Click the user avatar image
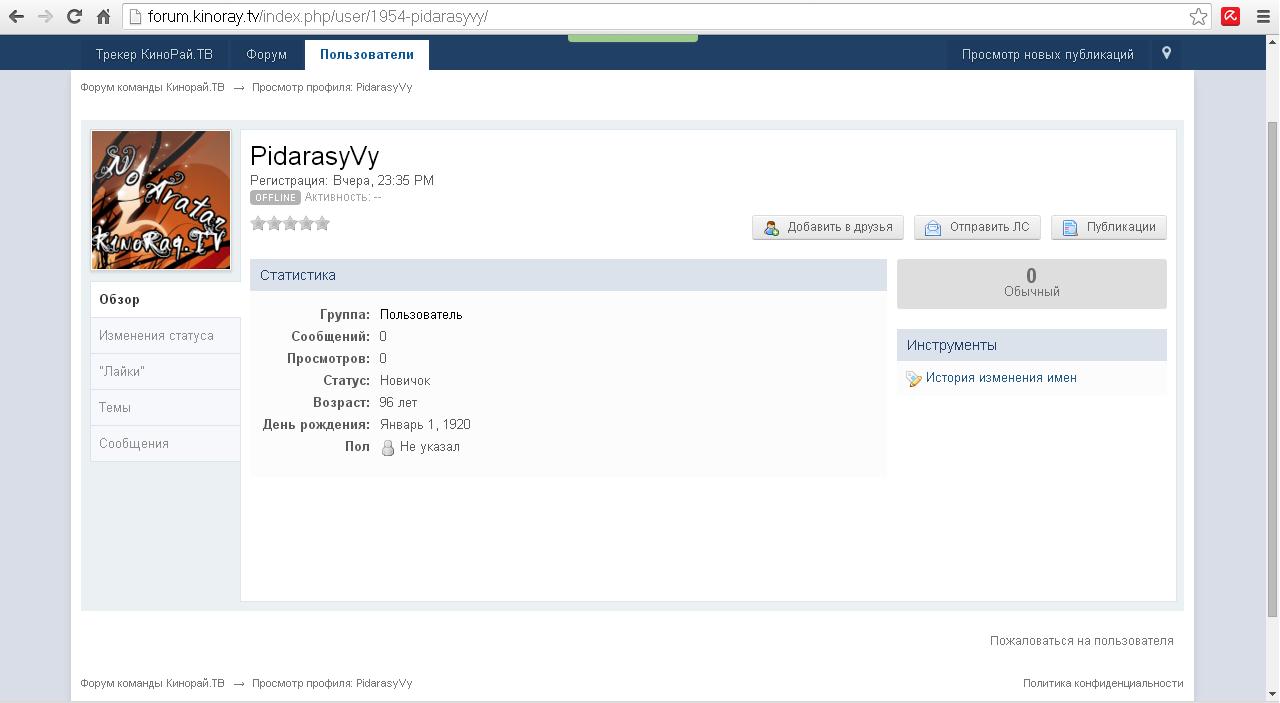The image size is (1280, 703). (161, 200)
